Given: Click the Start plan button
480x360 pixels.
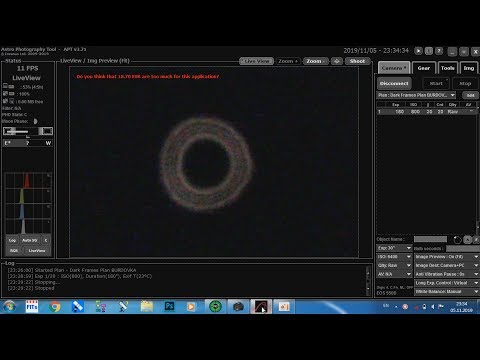Looking at the screenshot, I should pos(436,84).
